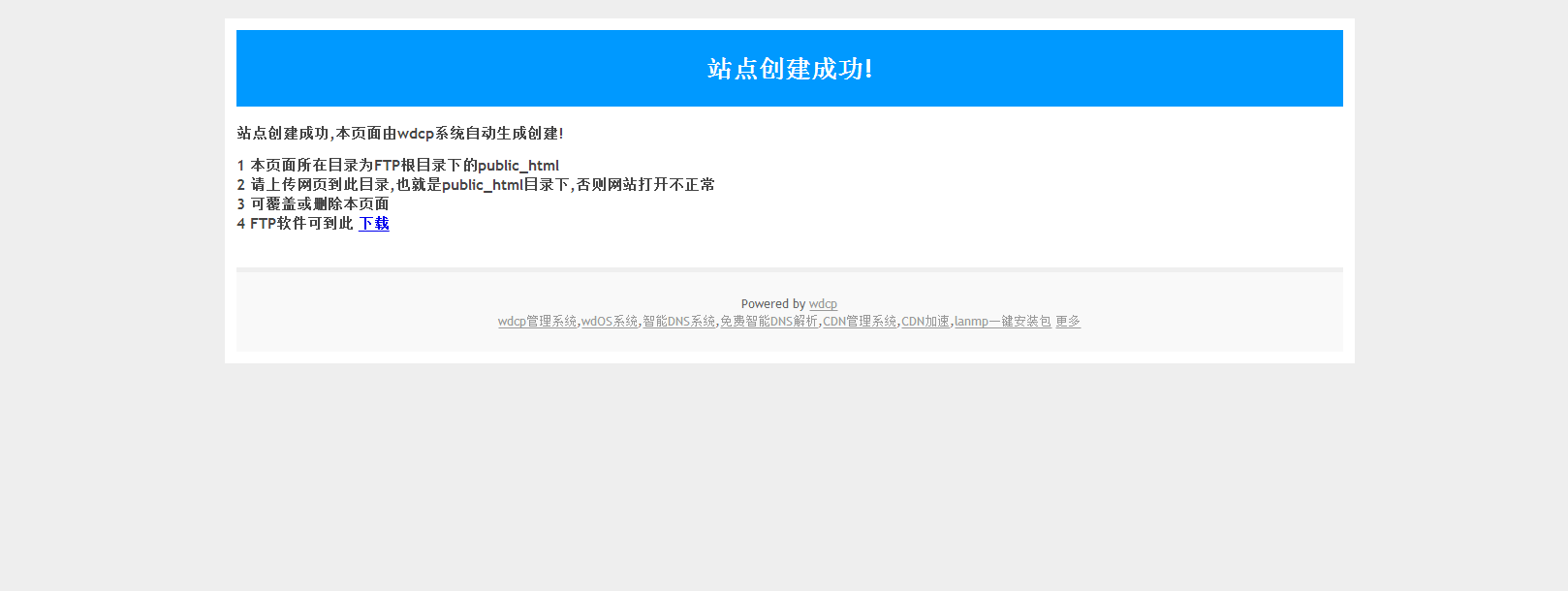Select line 1 about the FTP root public_html directory
Image resolution: width=1568 pixels, height=591 pixels.
[x=398, y=166]
